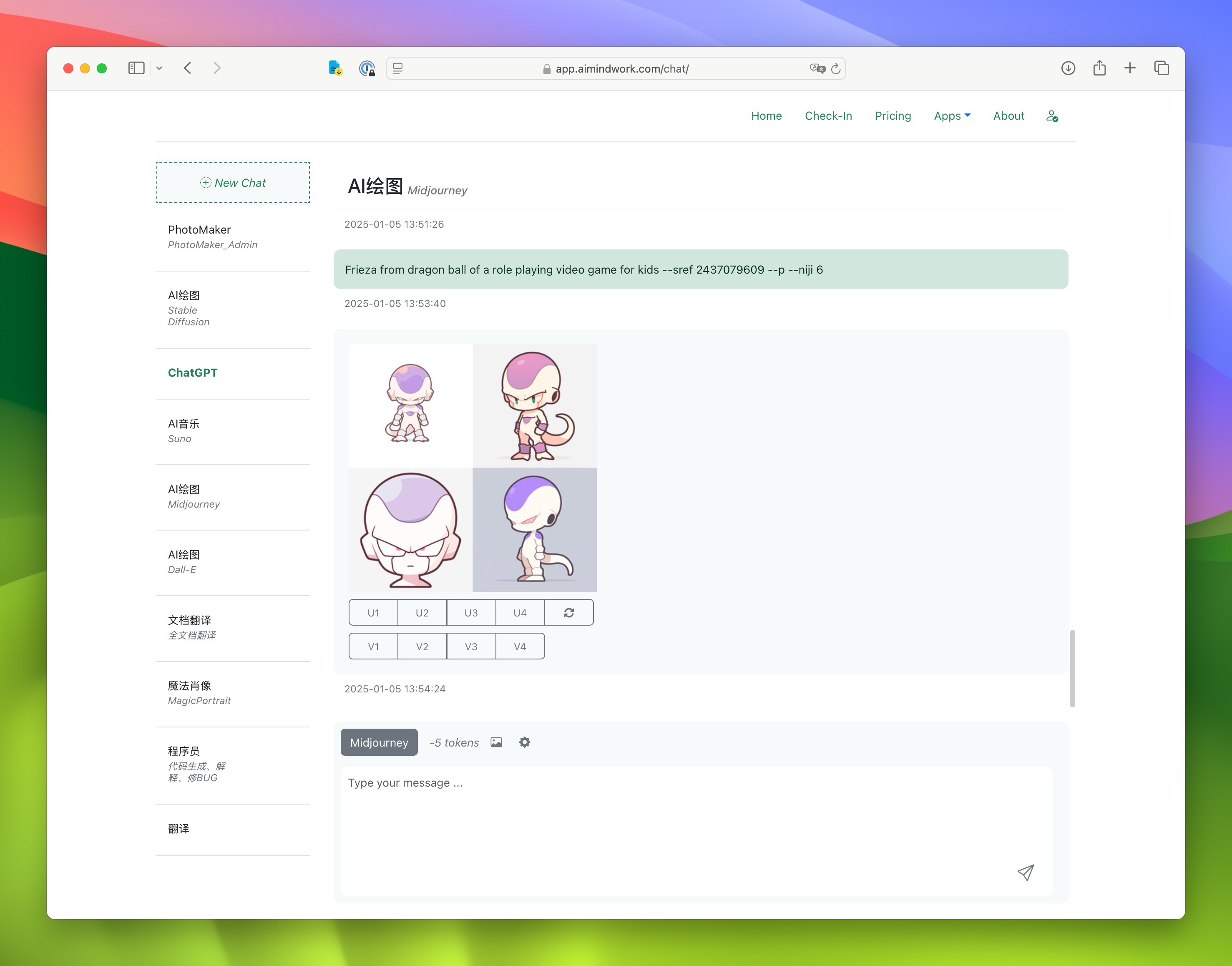Click the About menu item
Screen dimensions: 1232x966
[x=1009, y=116]
